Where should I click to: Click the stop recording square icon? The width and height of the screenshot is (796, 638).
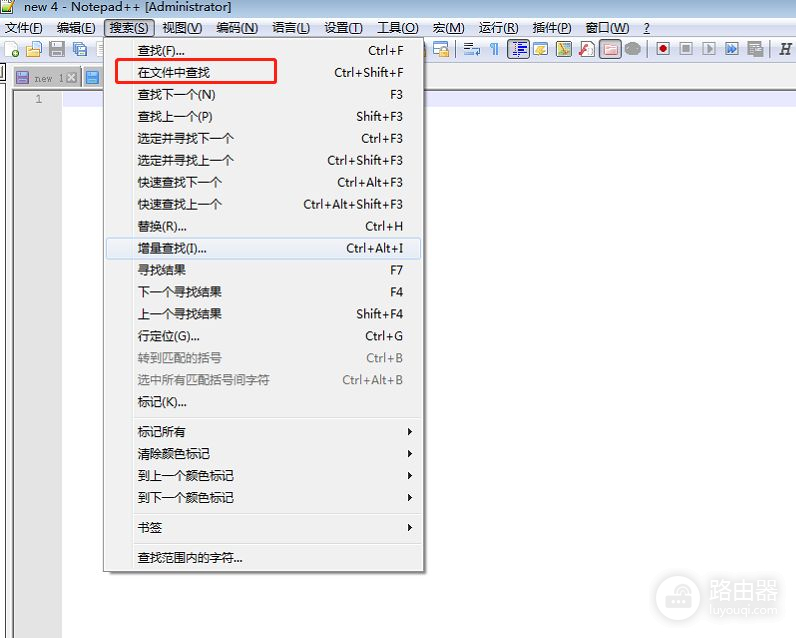[686, 49]
